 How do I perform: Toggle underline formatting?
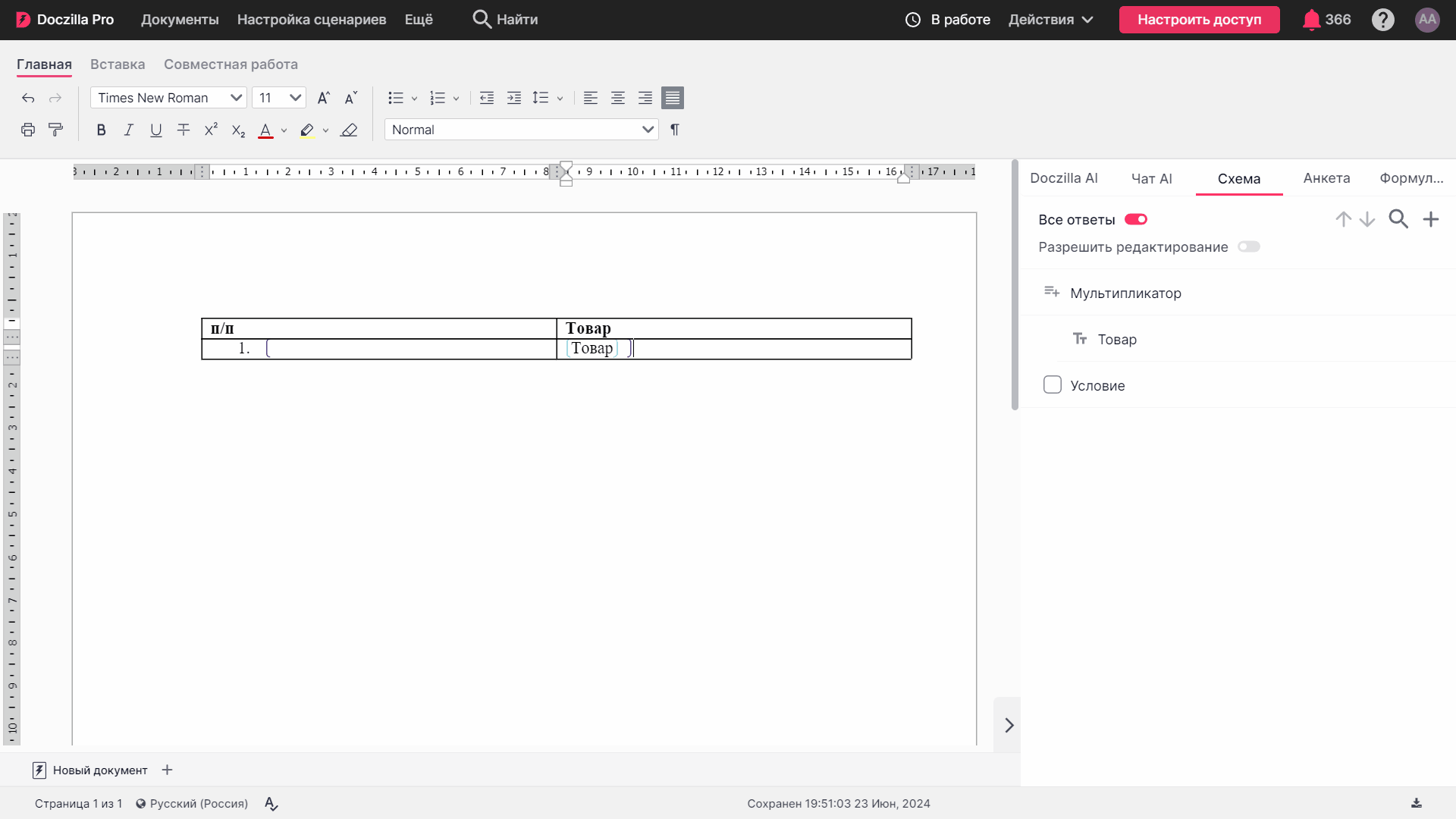coord(155,130)
